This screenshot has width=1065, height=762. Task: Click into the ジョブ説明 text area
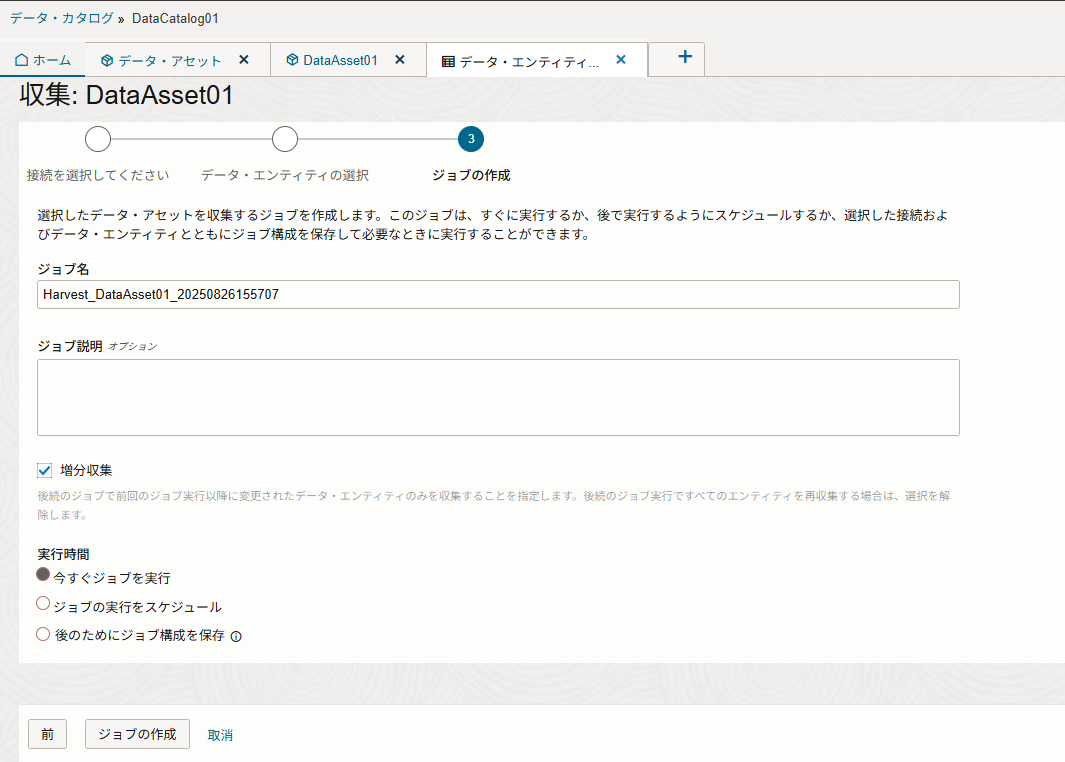(498, 397)
